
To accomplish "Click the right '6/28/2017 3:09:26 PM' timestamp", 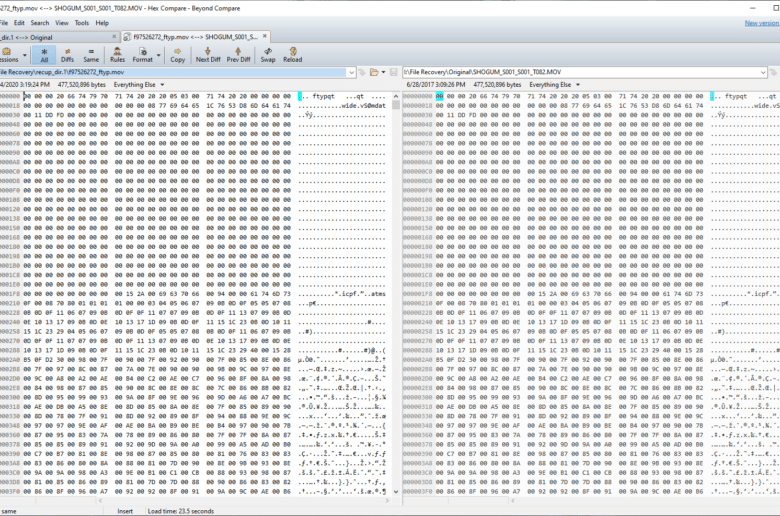I will click(436, 85).
